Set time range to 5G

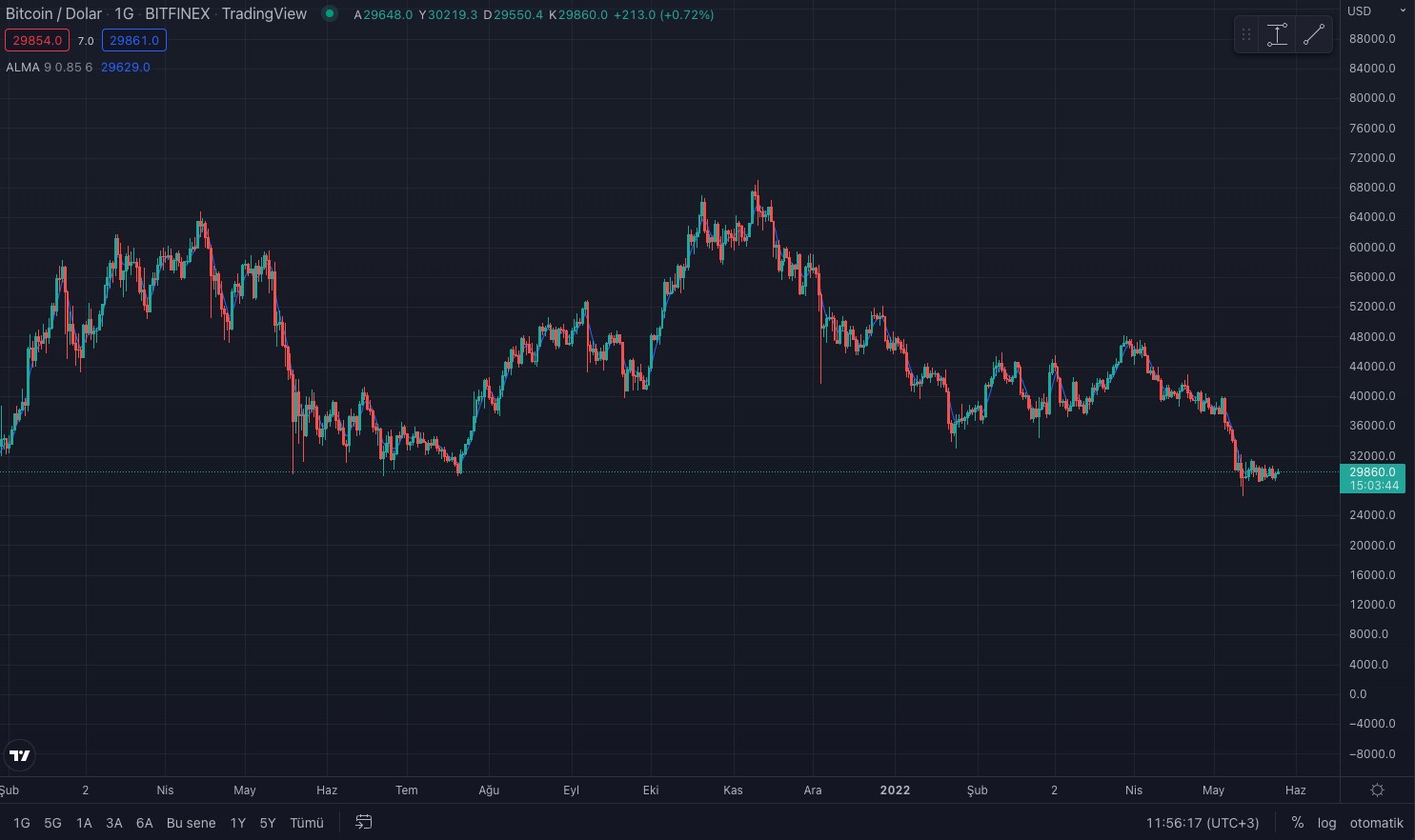(53, 823)
